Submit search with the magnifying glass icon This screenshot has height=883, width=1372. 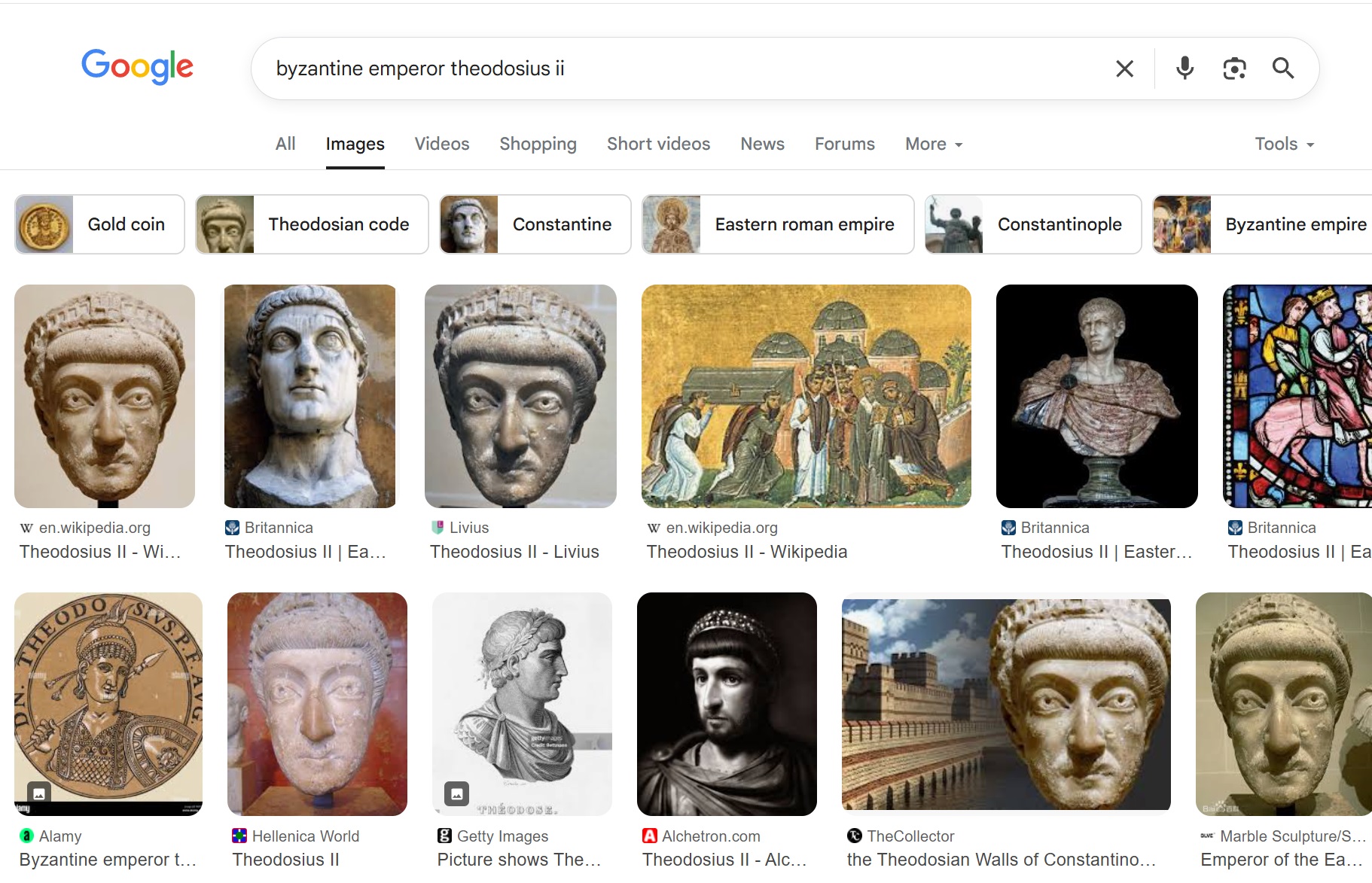[x=1283, y=69]
